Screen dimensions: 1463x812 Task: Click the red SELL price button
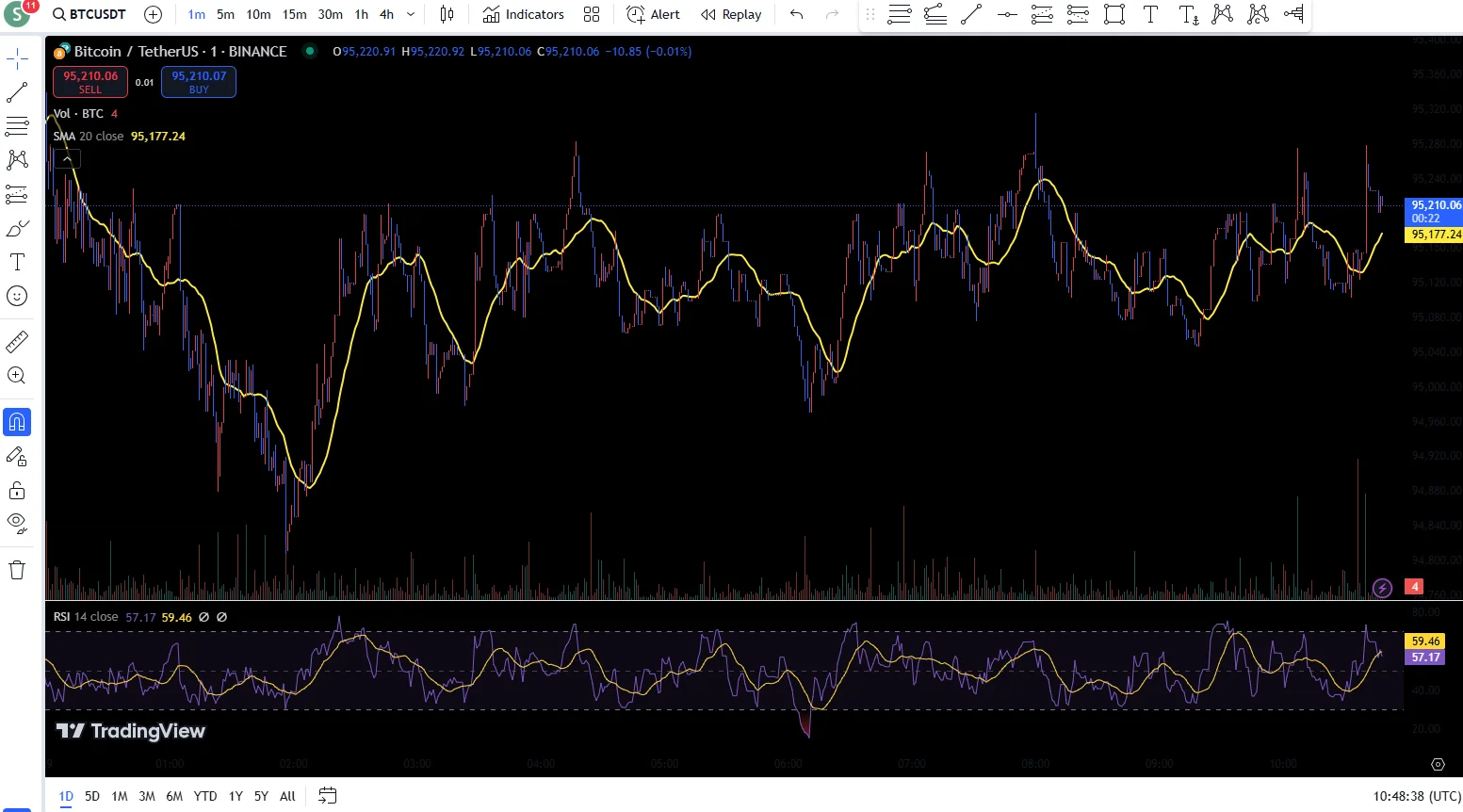pos(90,82)
